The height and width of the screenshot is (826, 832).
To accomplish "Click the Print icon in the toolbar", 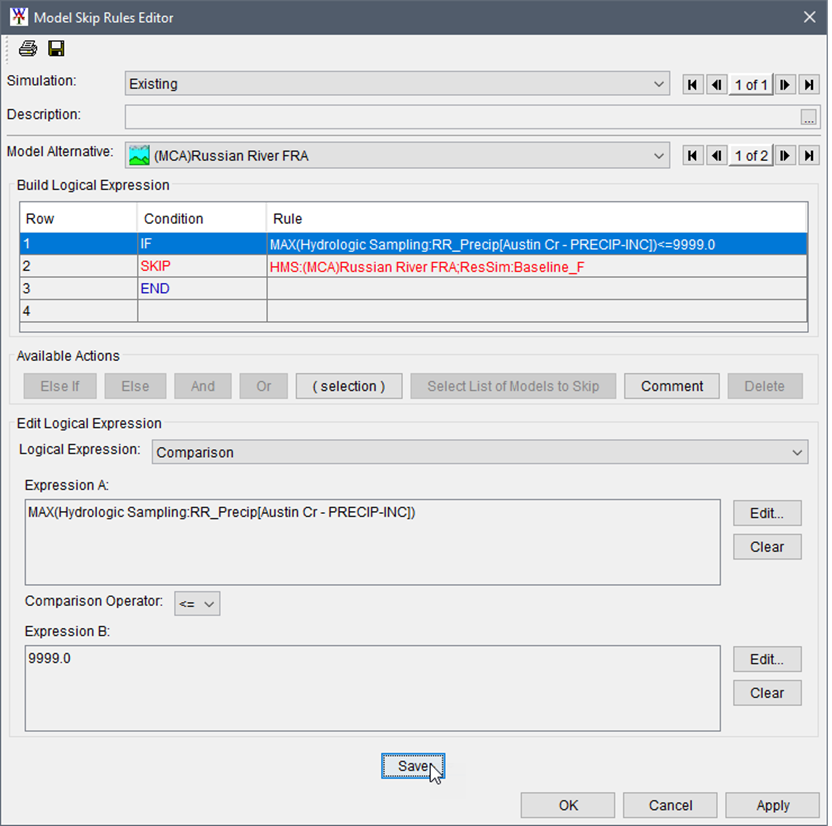I will (x=28, y=48).
